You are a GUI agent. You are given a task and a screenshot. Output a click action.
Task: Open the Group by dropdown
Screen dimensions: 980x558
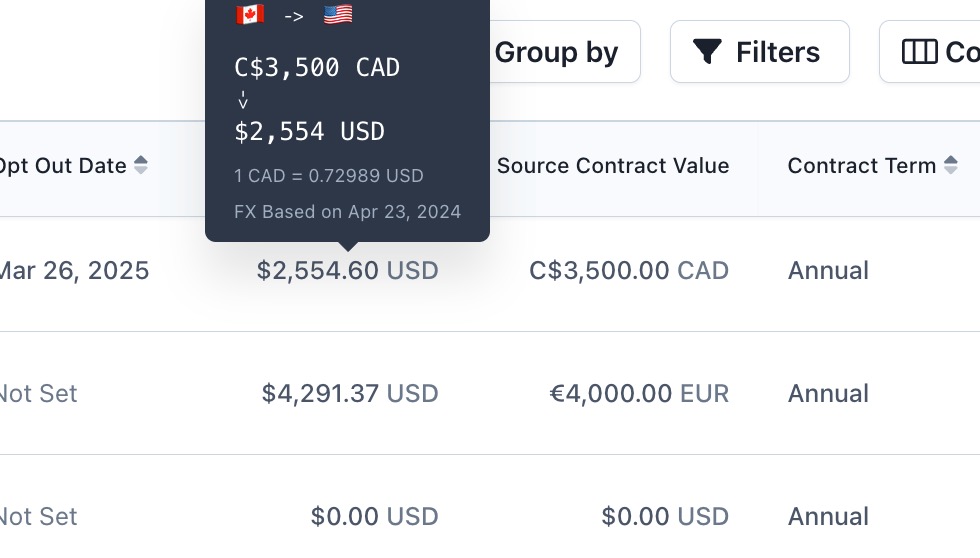(556, 52)
